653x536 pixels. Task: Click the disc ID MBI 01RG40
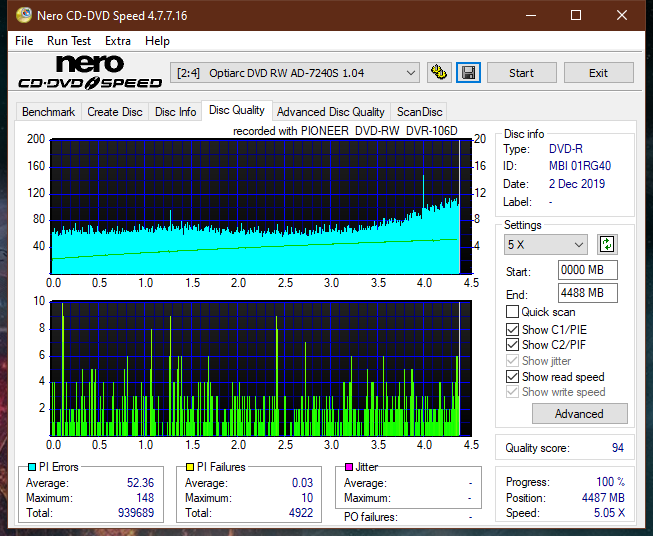click(x=580, y=166)
